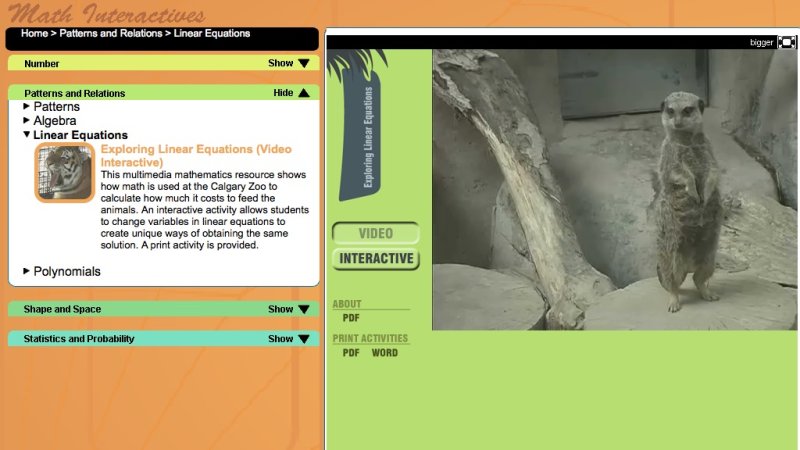
Task: Click the Statistics and Probability header title
Action: point(79,339)
